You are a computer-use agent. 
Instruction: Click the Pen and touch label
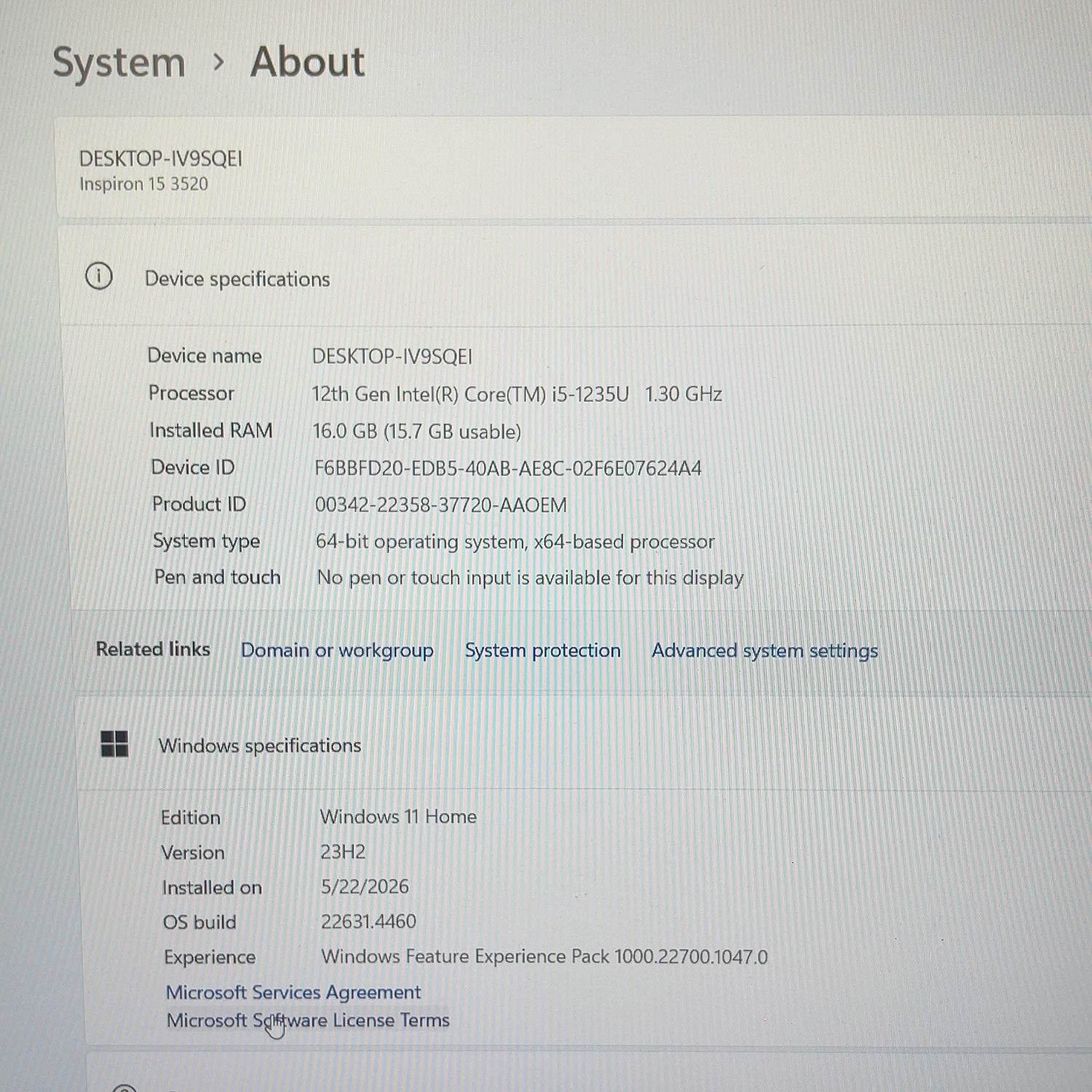tap(217, 577)
